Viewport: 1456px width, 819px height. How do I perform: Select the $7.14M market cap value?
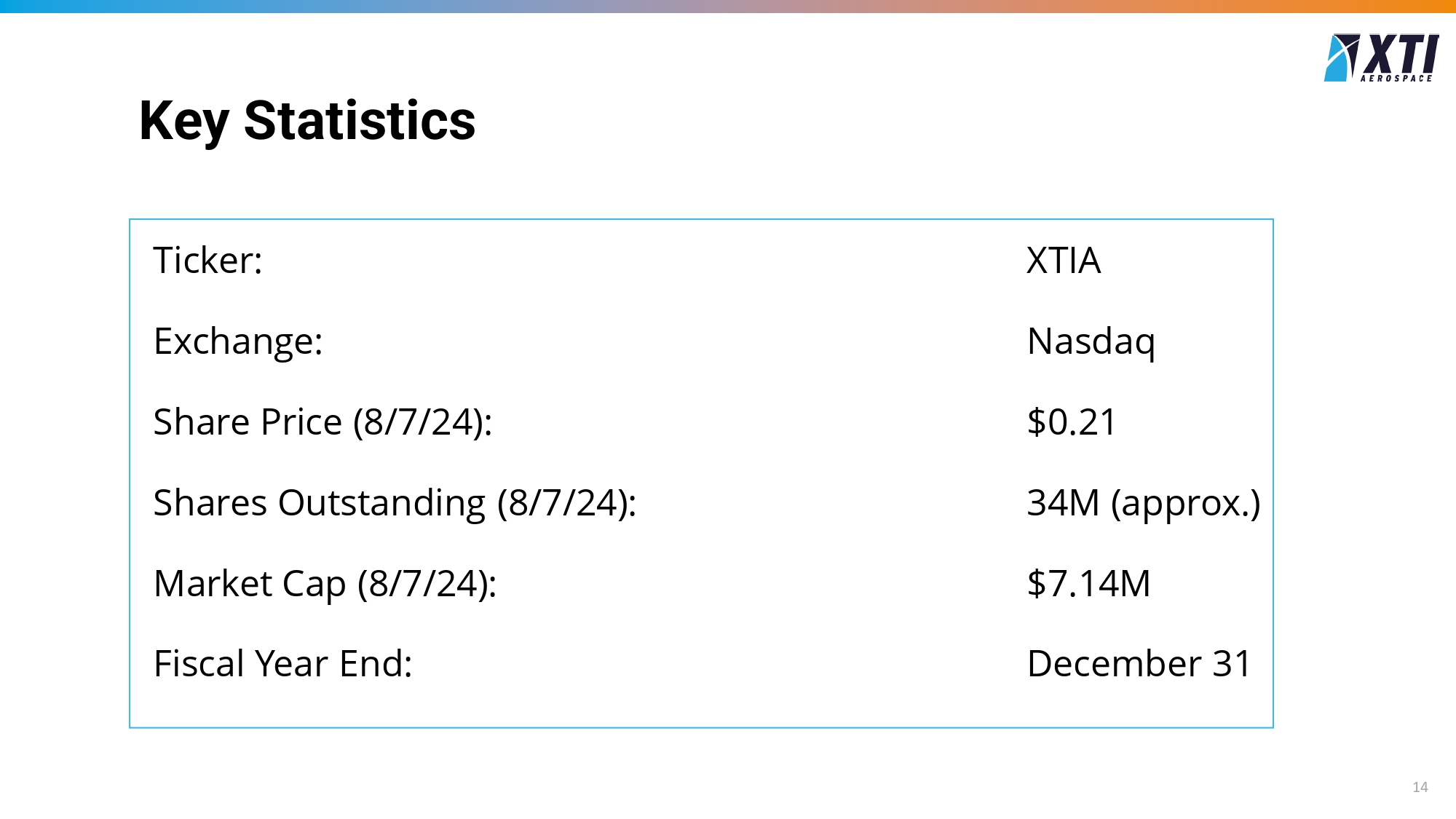[x=1088, y=584]
